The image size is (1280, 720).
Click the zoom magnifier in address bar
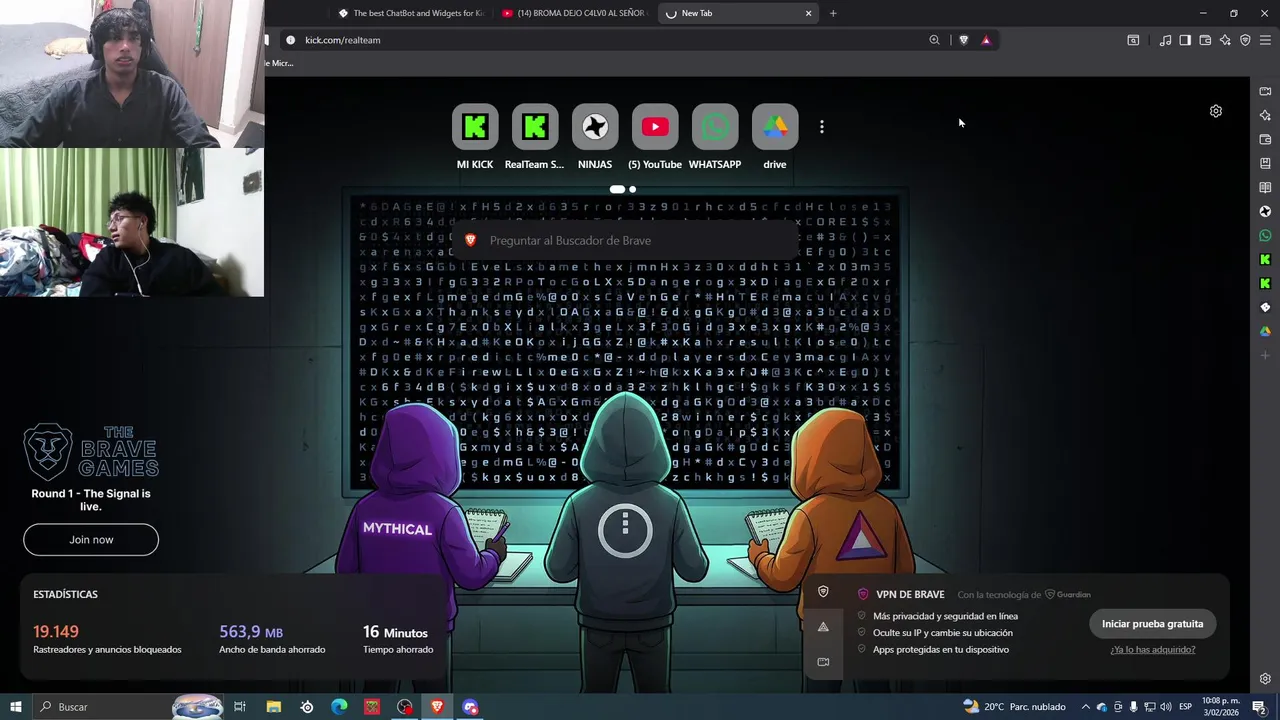[934, 40]
